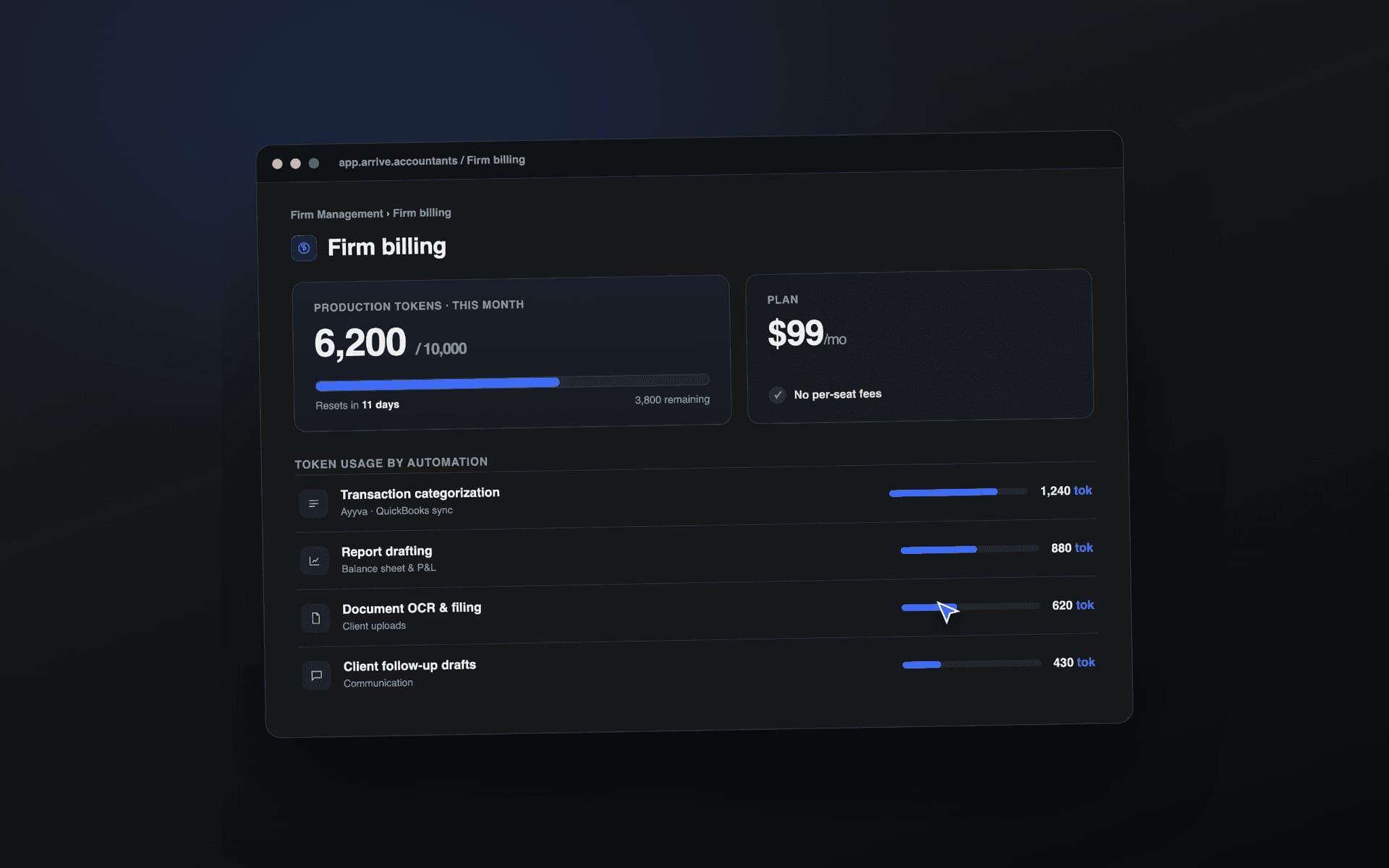Click the $99/mo plan price
Viewport: 1389px width, 868px height.
point(807,334)
